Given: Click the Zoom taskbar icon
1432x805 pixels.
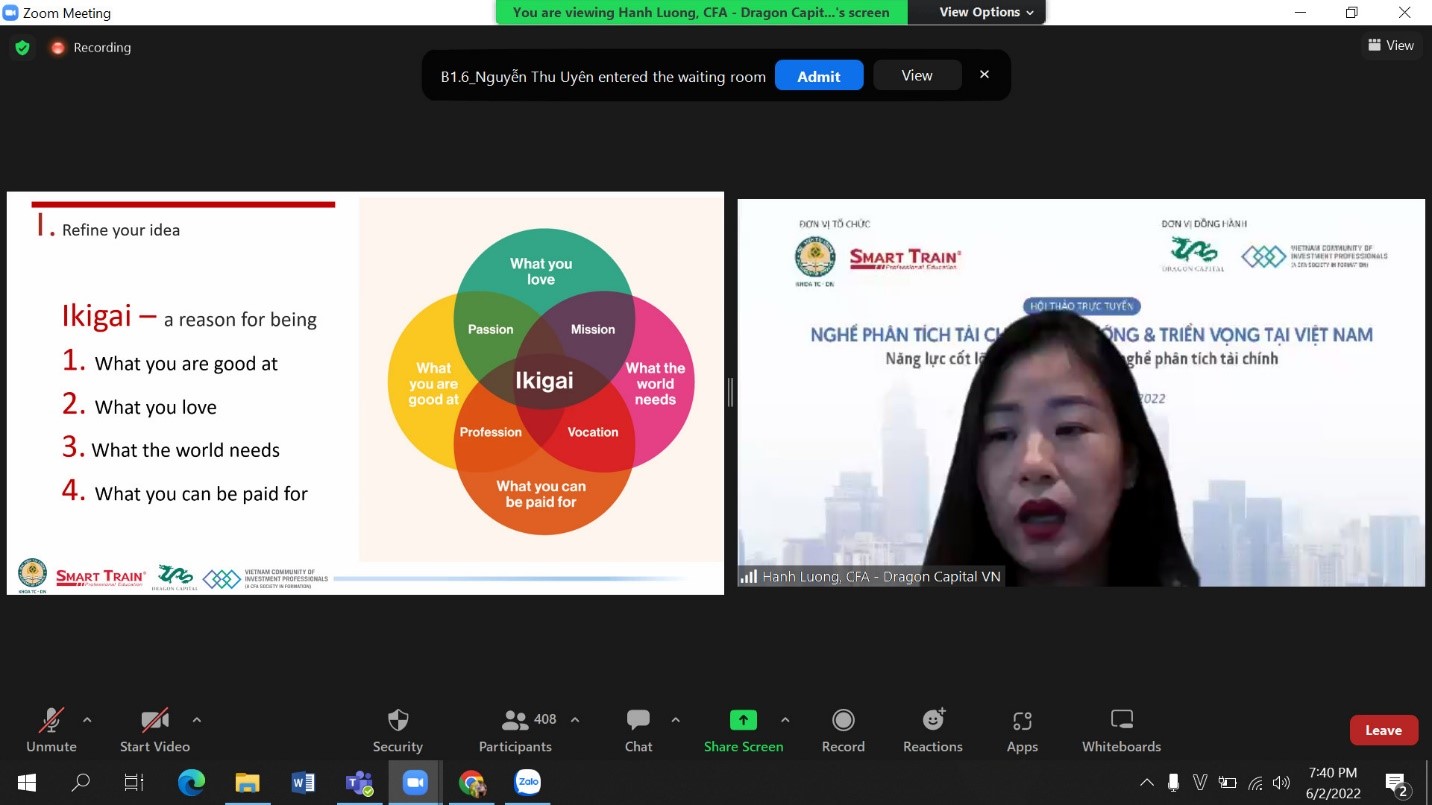Looking at the screenshot, I should [415, 783].
